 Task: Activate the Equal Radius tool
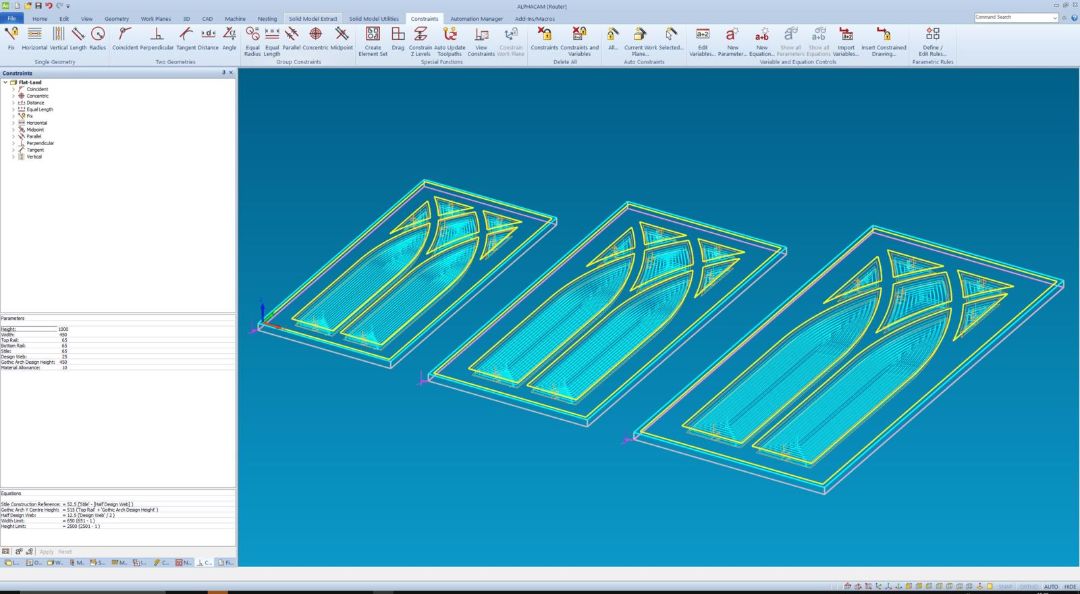[252, 41]
